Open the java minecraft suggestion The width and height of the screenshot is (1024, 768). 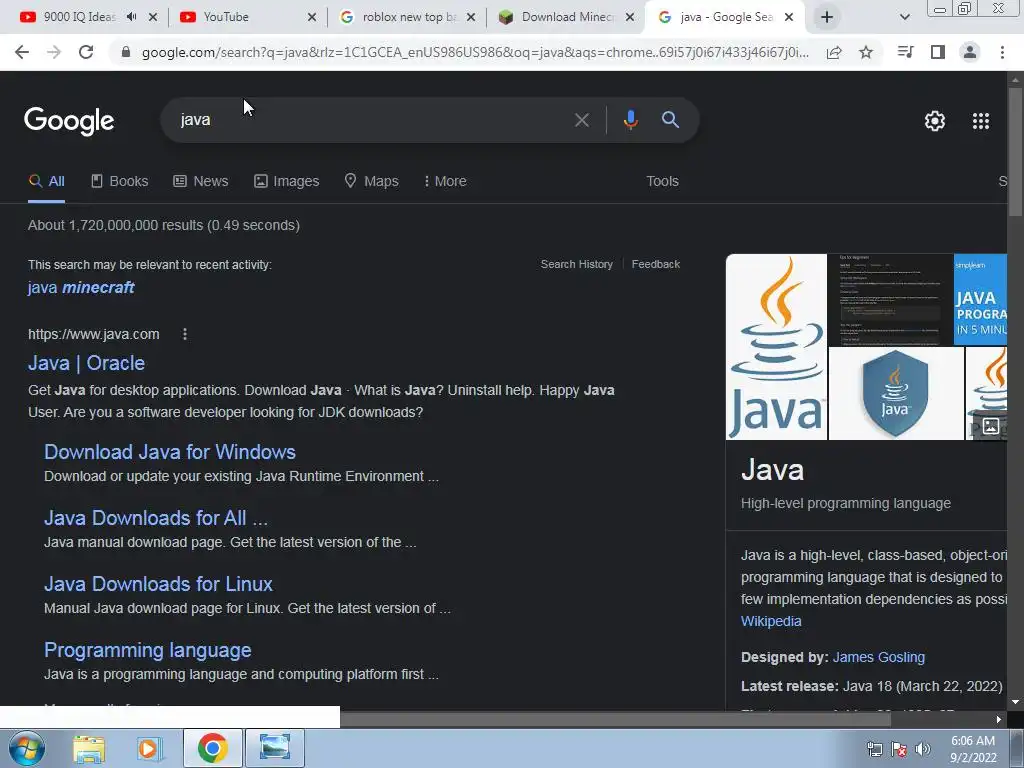click(81, 287)
